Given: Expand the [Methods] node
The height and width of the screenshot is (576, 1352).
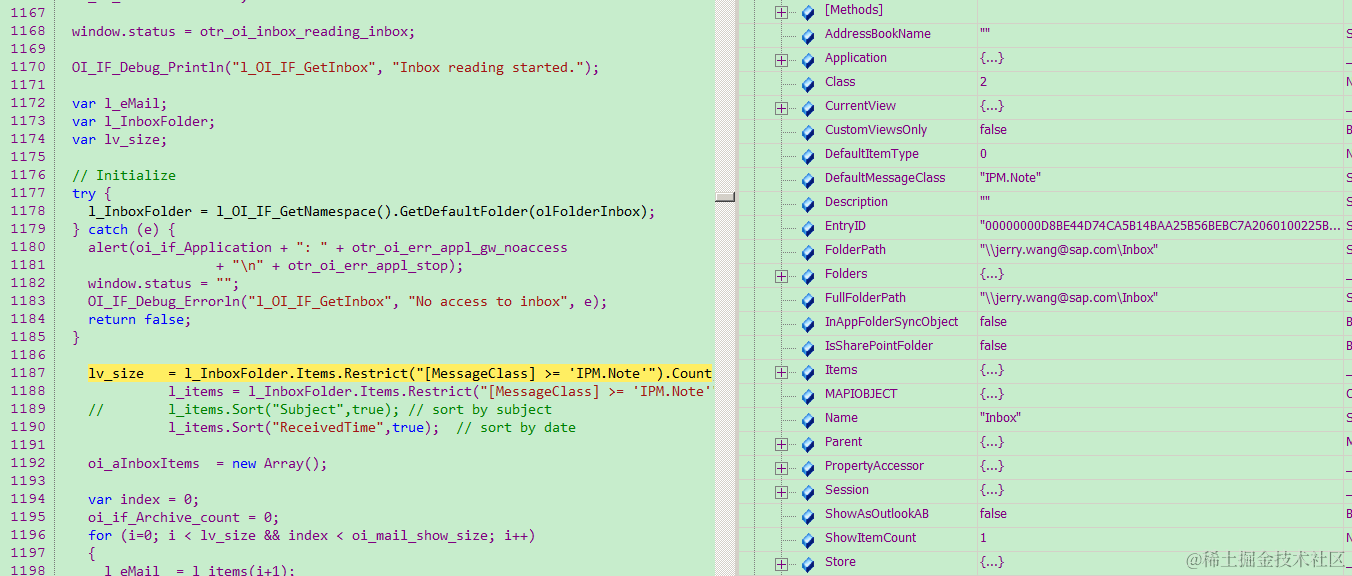Looking at the screenshot, I should coord(781,12).
